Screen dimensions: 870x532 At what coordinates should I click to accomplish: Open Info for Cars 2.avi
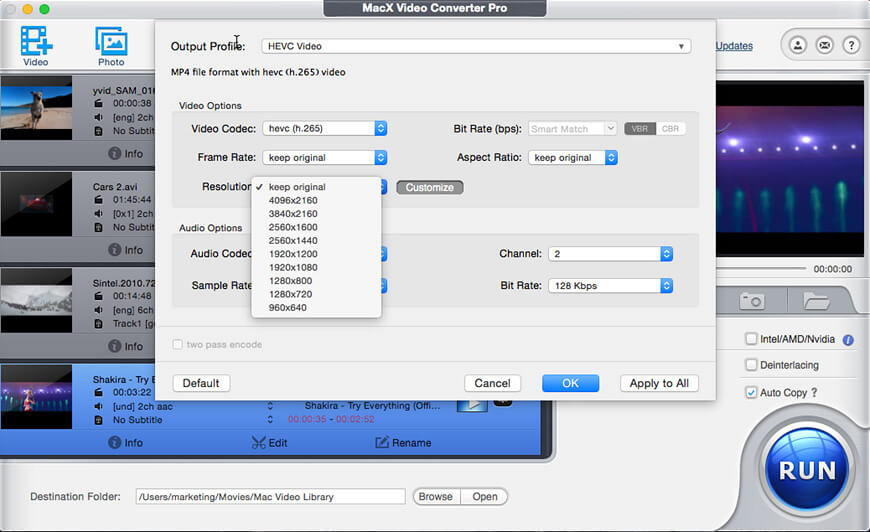pyautogui.click(x=115, y=250)
